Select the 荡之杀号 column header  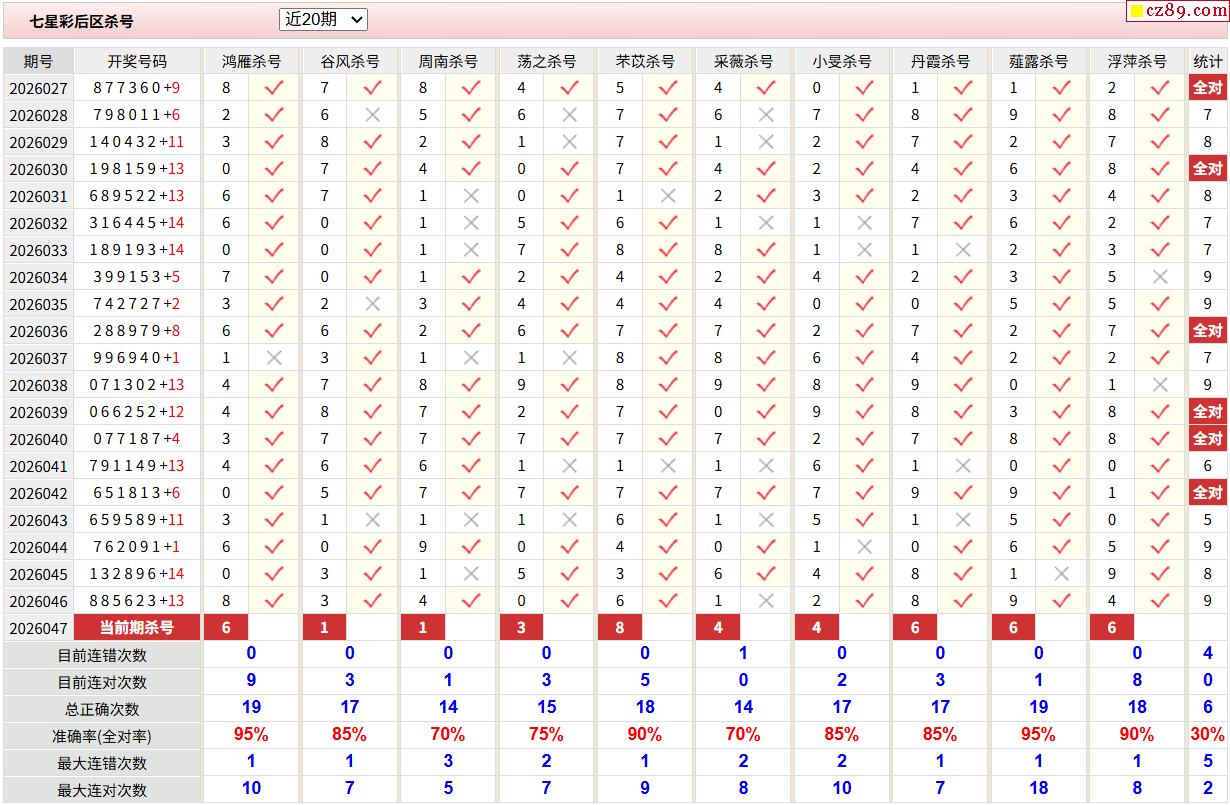point(546,61)
